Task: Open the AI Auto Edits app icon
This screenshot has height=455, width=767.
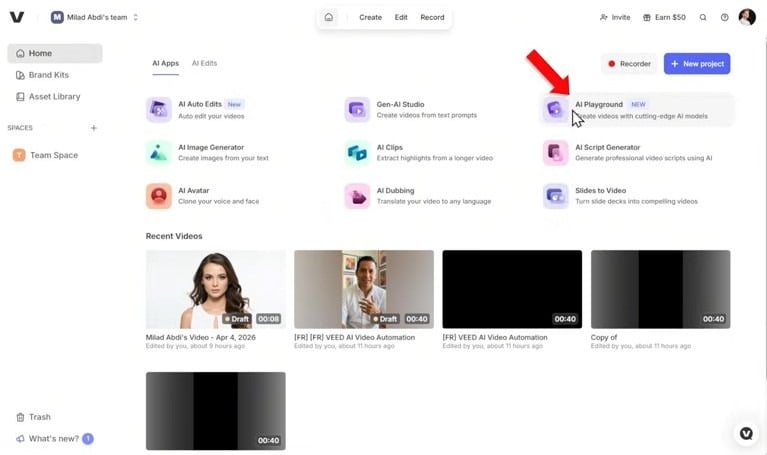Action: (x=158, y=109)
